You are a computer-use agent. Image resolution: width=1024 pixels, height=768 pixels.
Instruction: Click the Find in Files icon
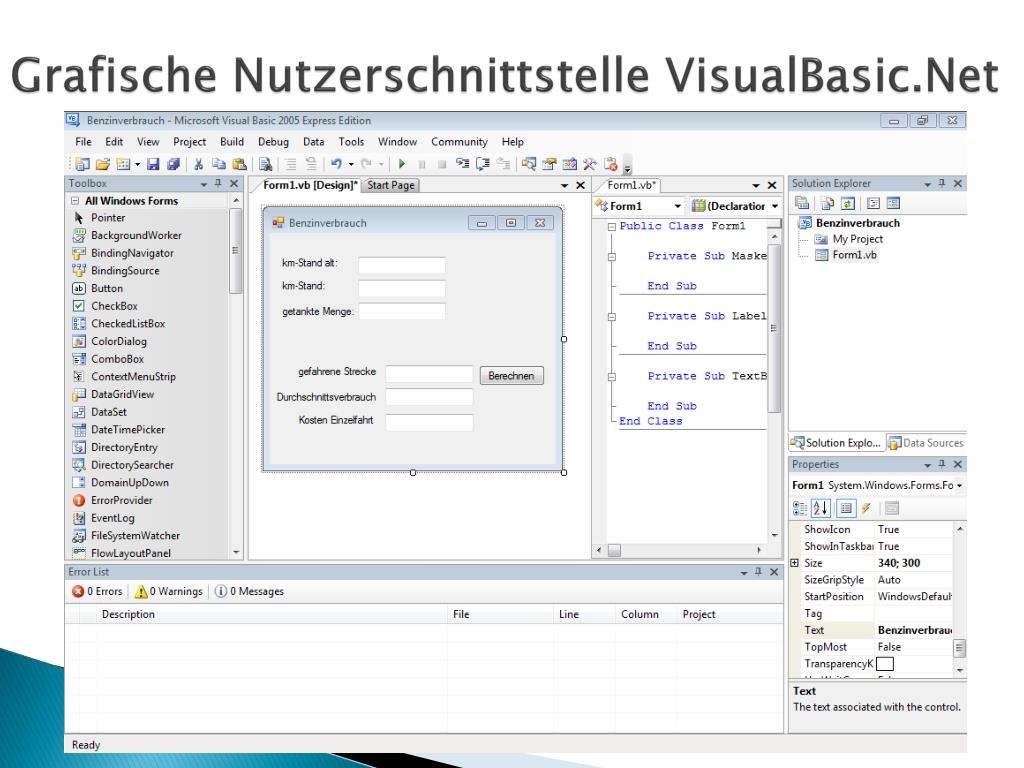[265, 164]
